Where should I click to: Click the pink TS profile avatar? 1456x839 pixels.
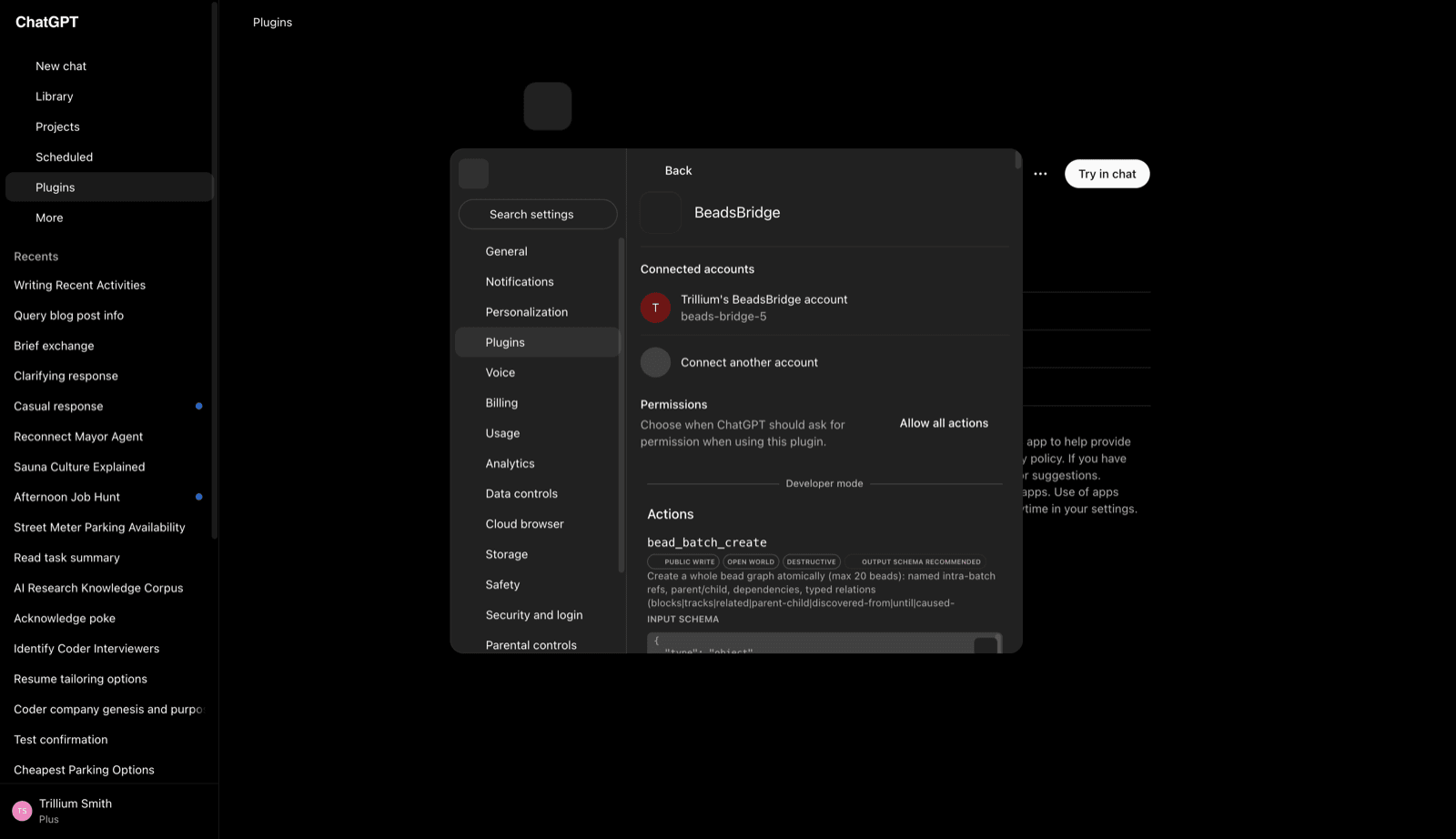tap(22, 811)
